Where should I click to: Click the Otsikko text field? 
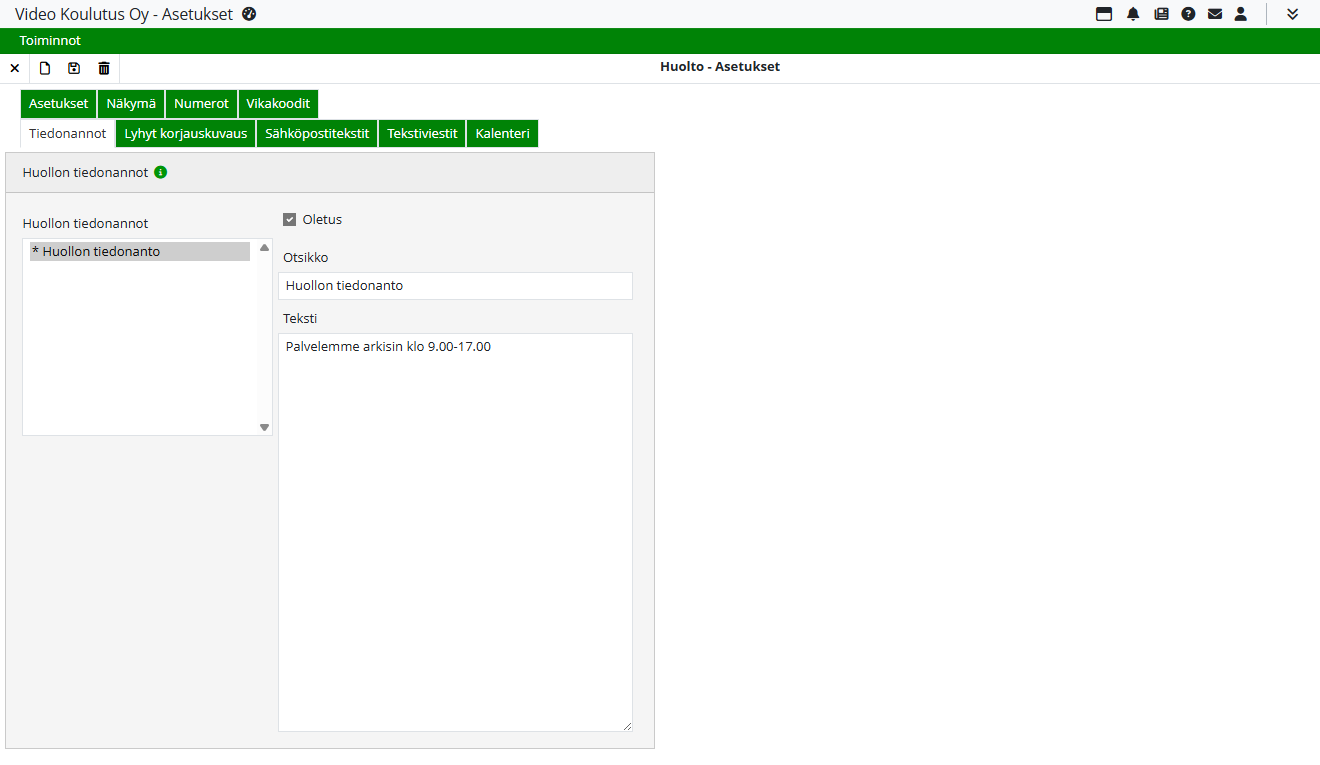455,286
